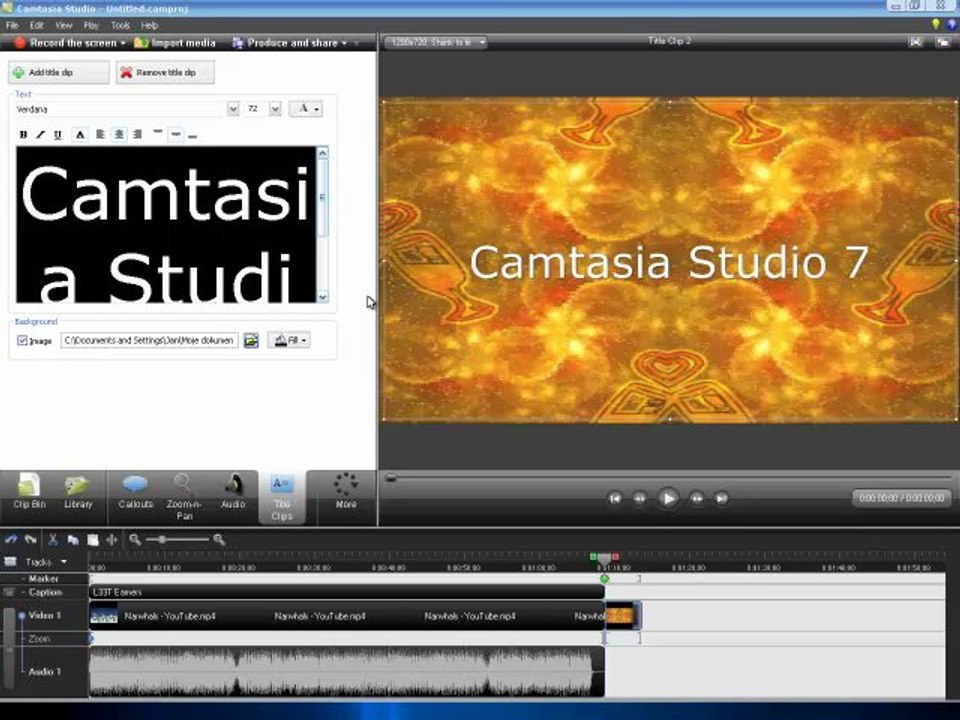Click the timeline Copy icon
This screenshot has height=720, width=960.
click(73, 539)
